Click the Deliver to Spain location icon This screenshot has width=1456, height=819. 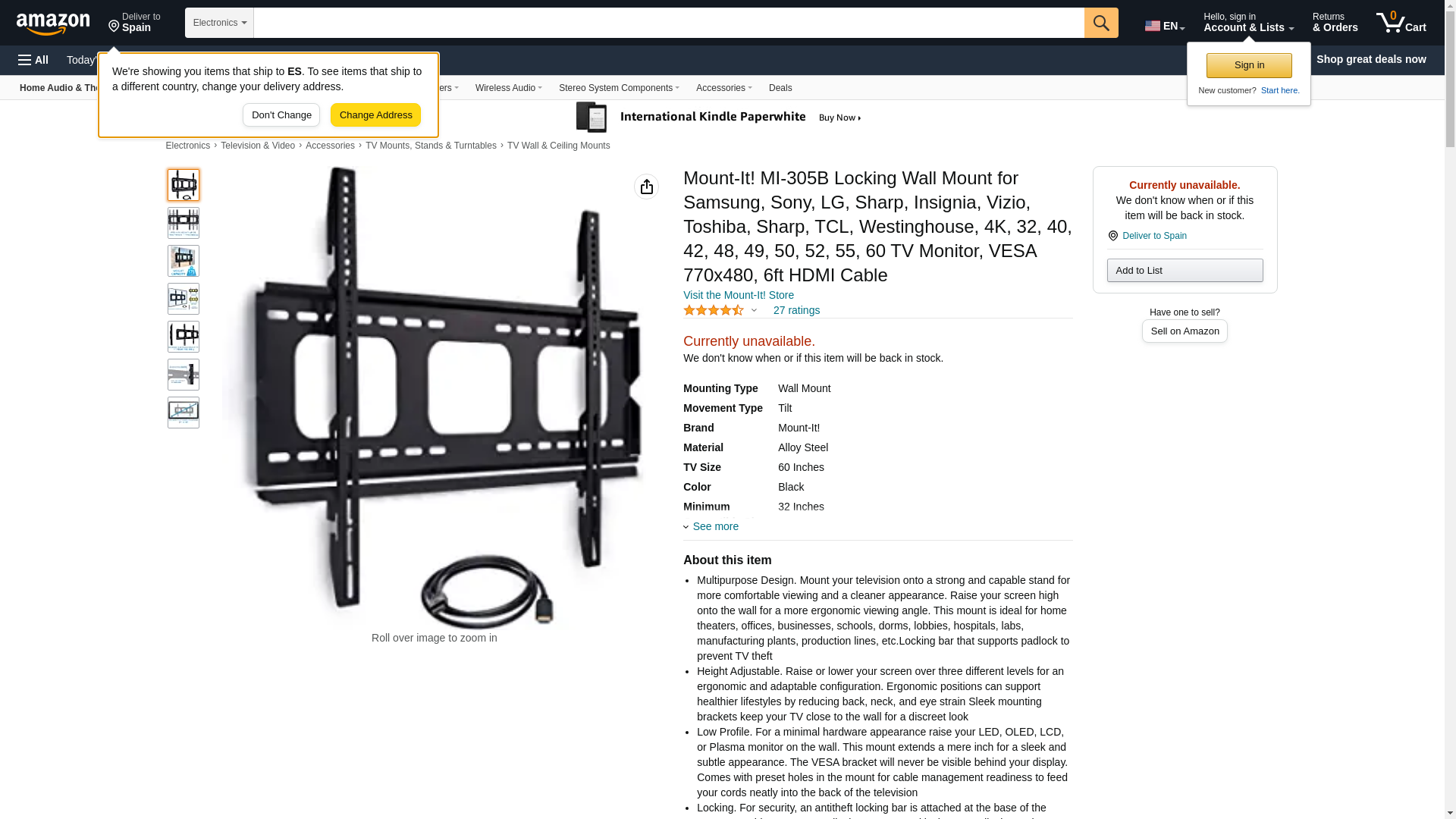coord(1112,236)
